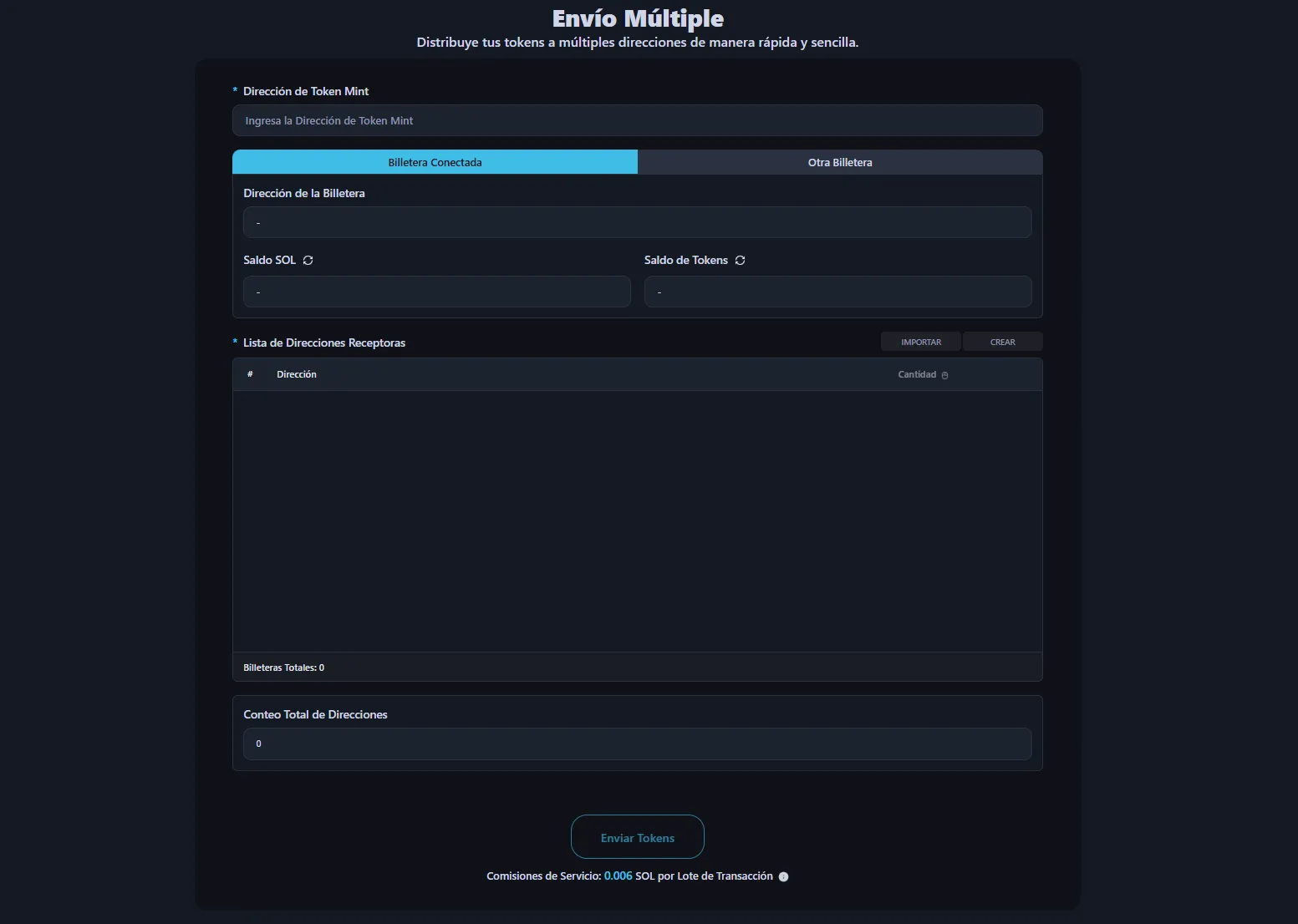The image size is (1298, 924).
Task: Click the 0.006 service fee amount
Action: tap(618, 876)
